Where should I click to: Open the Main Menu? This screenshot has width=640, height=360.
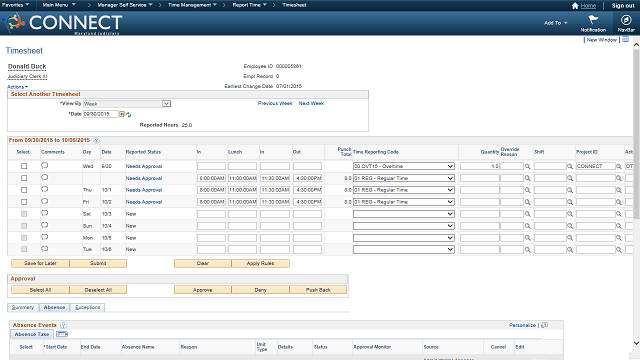59,5
